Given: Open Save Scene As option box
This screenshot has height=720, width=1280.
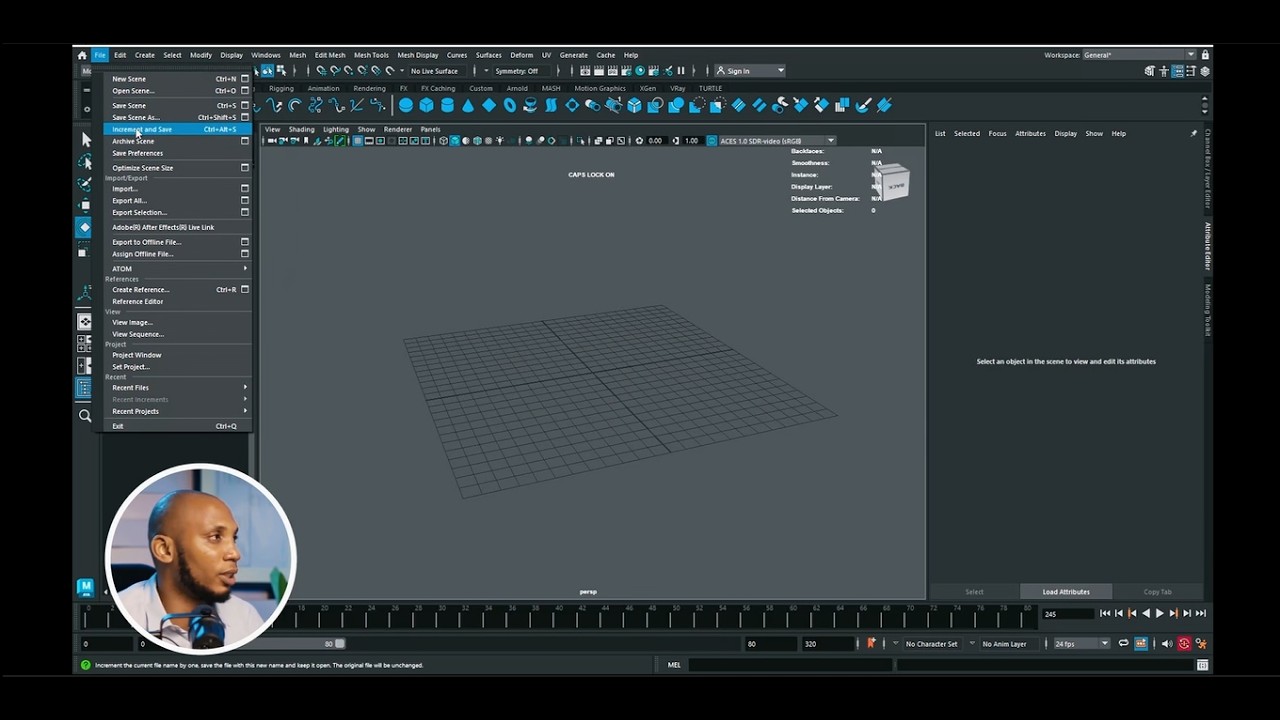Looking at the screenshot, I should click(245, 117).
